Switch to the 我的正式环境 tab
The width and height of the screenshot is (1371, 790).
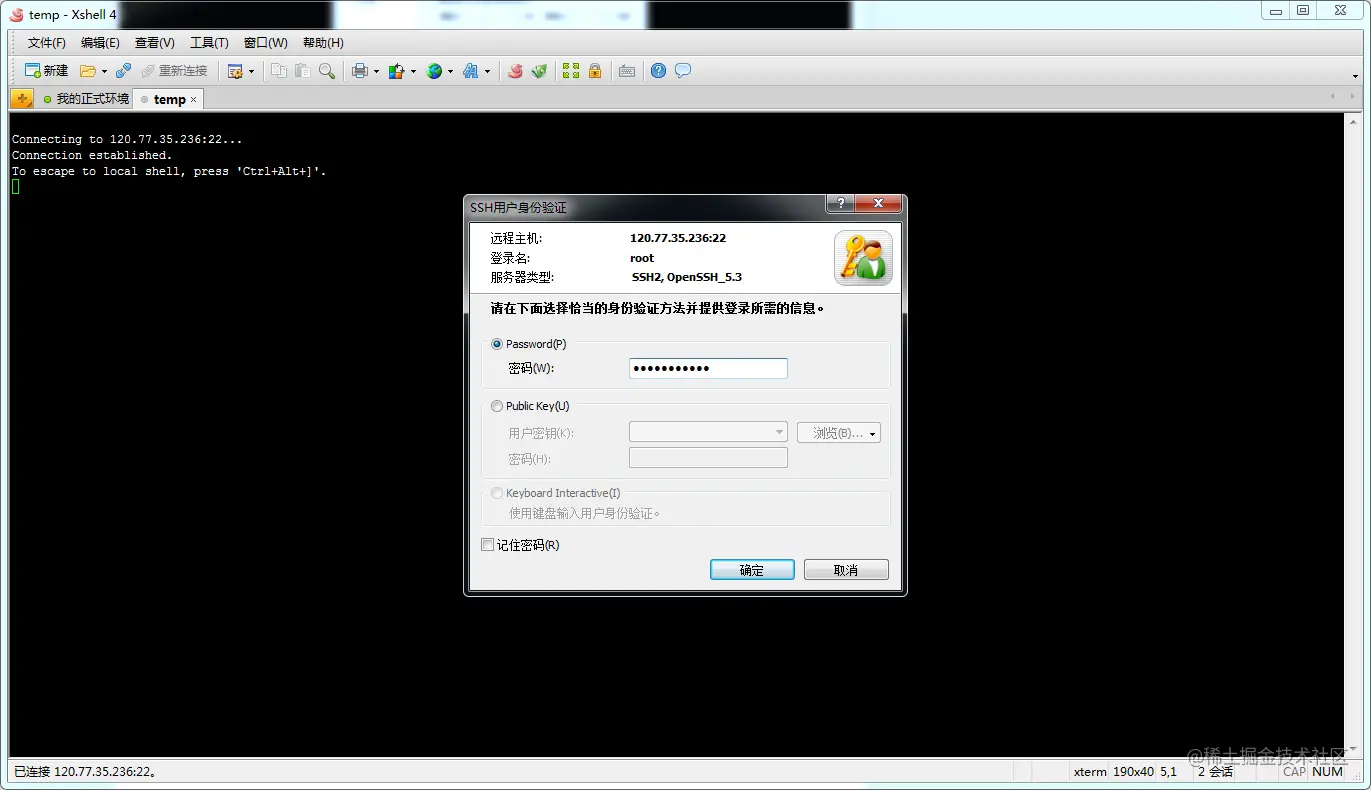pyautogui.click(x=85, y=99)
